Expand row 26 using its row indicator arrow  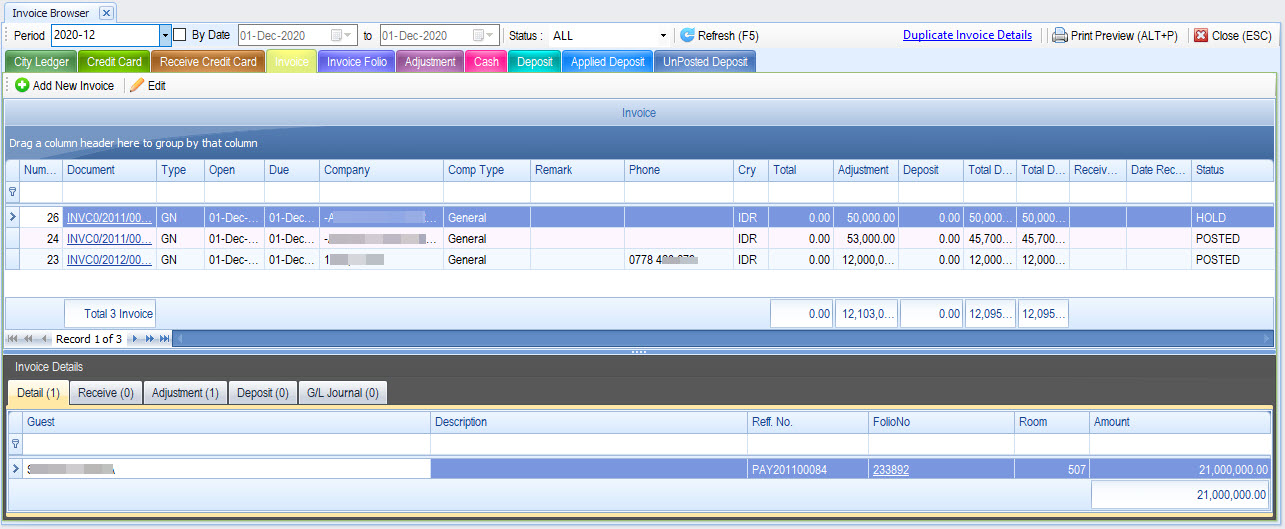13,217
